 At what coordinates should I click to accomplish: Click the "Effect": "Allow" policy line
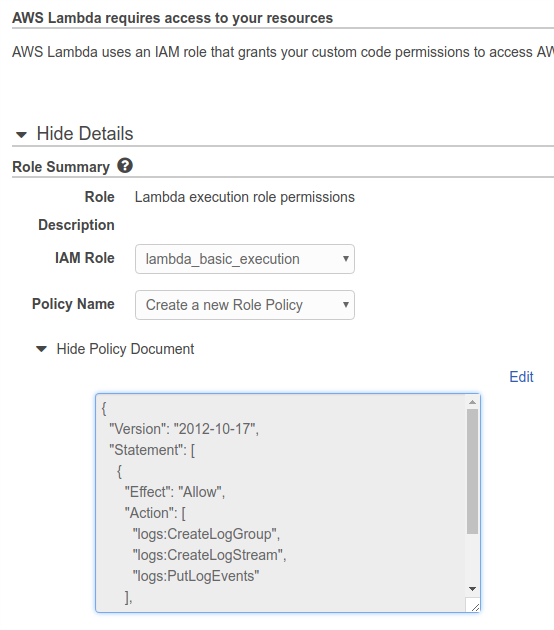click(x=175, y=492)
